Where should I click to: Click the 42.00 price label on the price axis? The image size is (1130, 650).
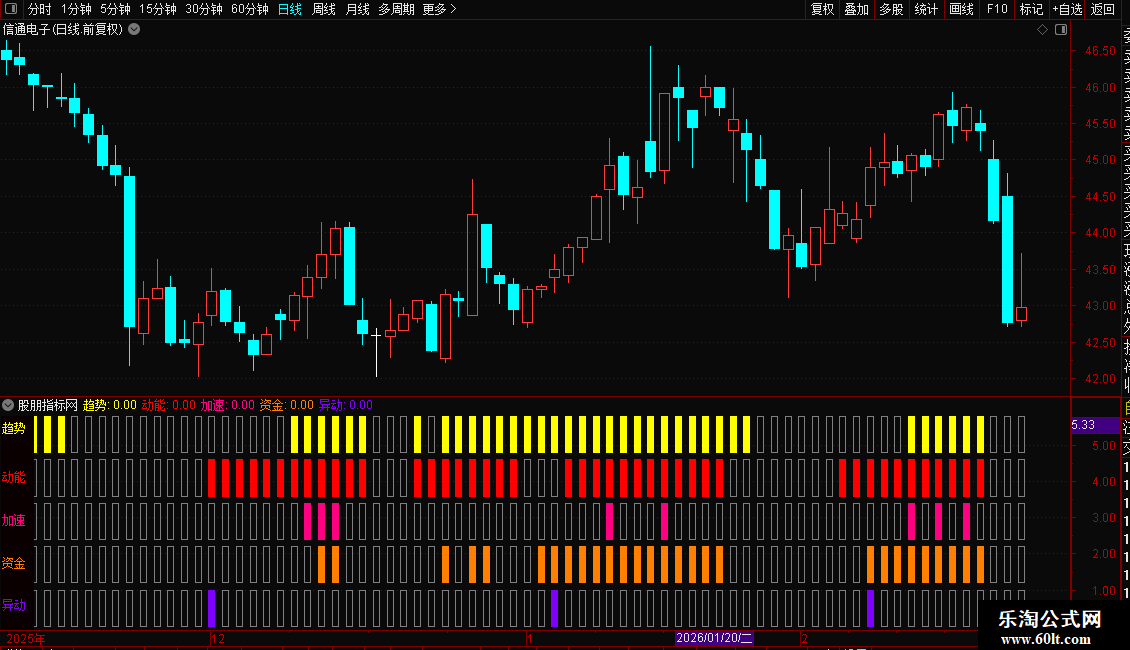(1100, 379)
